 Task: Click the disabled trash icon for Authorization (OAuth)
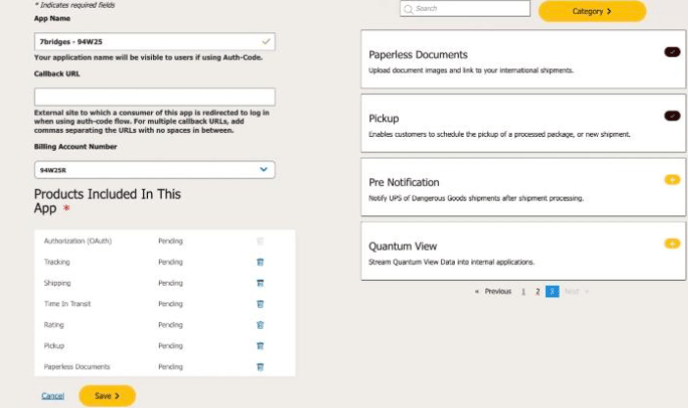click(260, 241)
